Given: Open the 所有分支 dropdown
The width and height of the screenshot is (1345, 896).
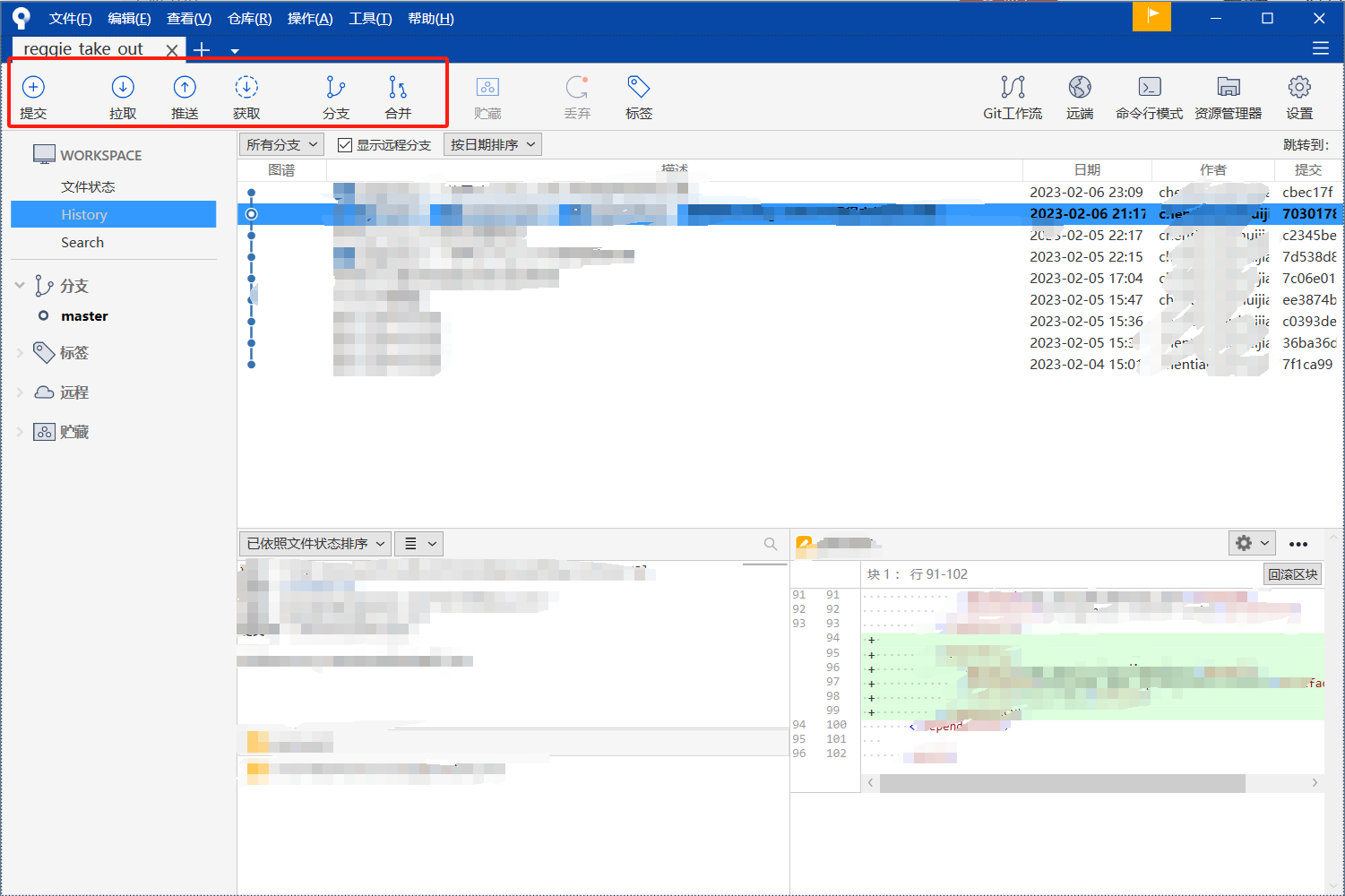Looking at the screenshot, I should click(x=281, y=144).
